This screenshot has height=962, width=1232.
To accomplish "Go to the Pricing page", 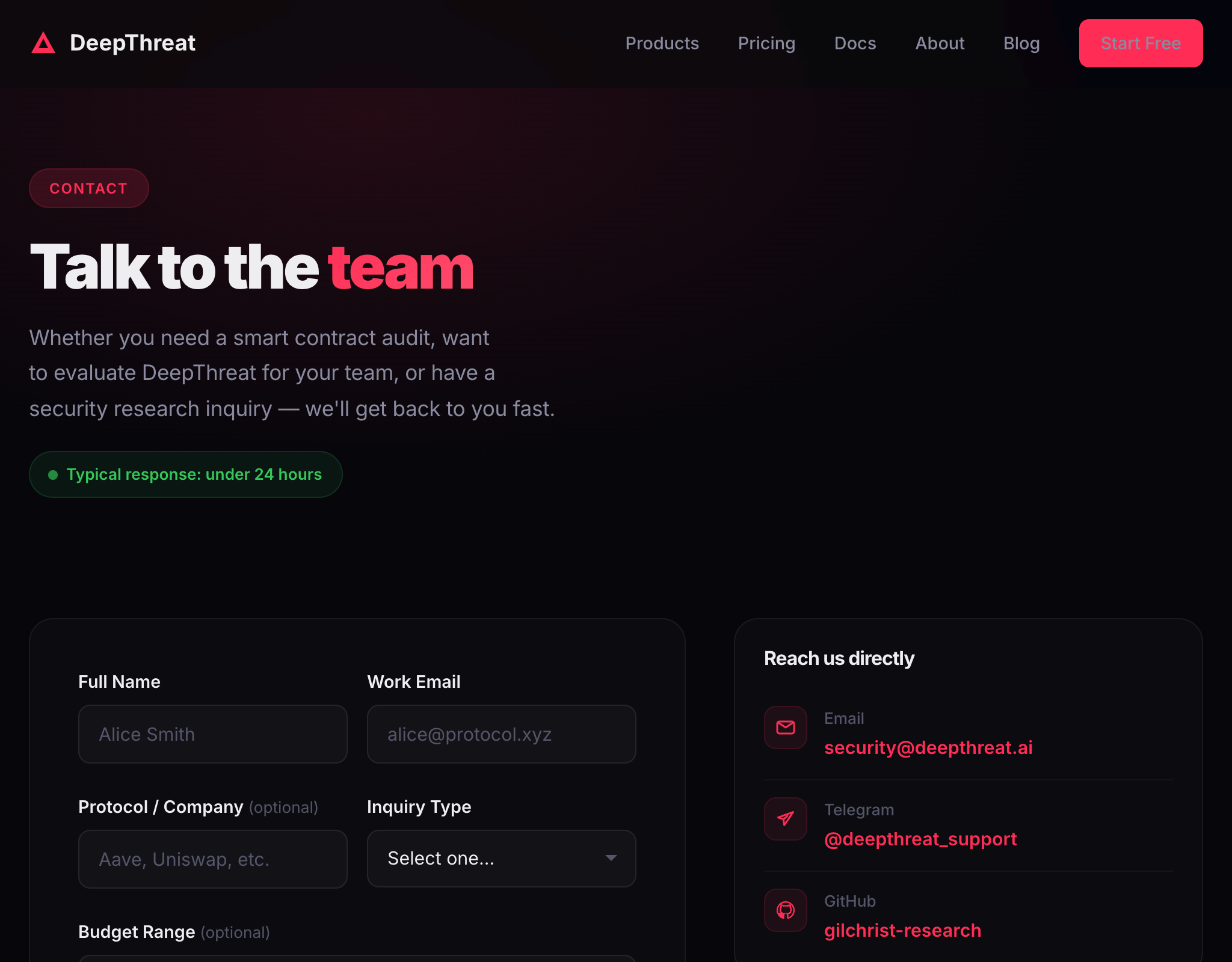I will pos(766,43).
